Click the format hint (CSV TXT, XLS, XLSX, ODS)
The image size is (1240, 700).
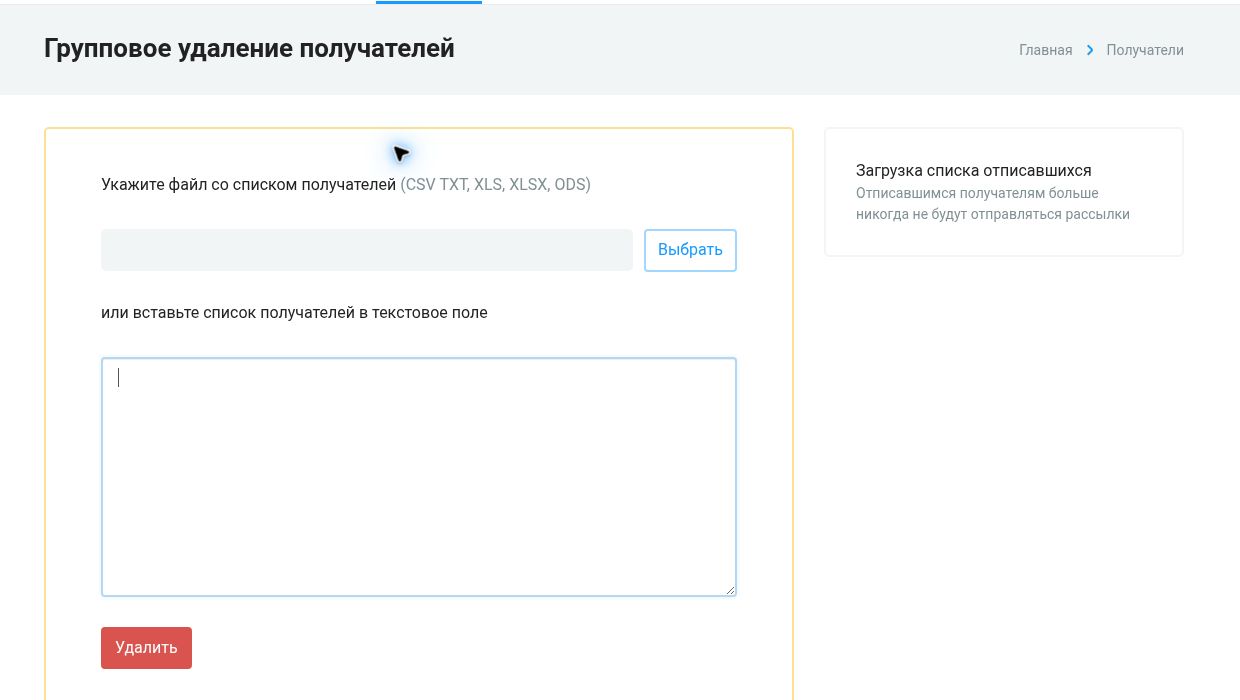click(496, 185)
